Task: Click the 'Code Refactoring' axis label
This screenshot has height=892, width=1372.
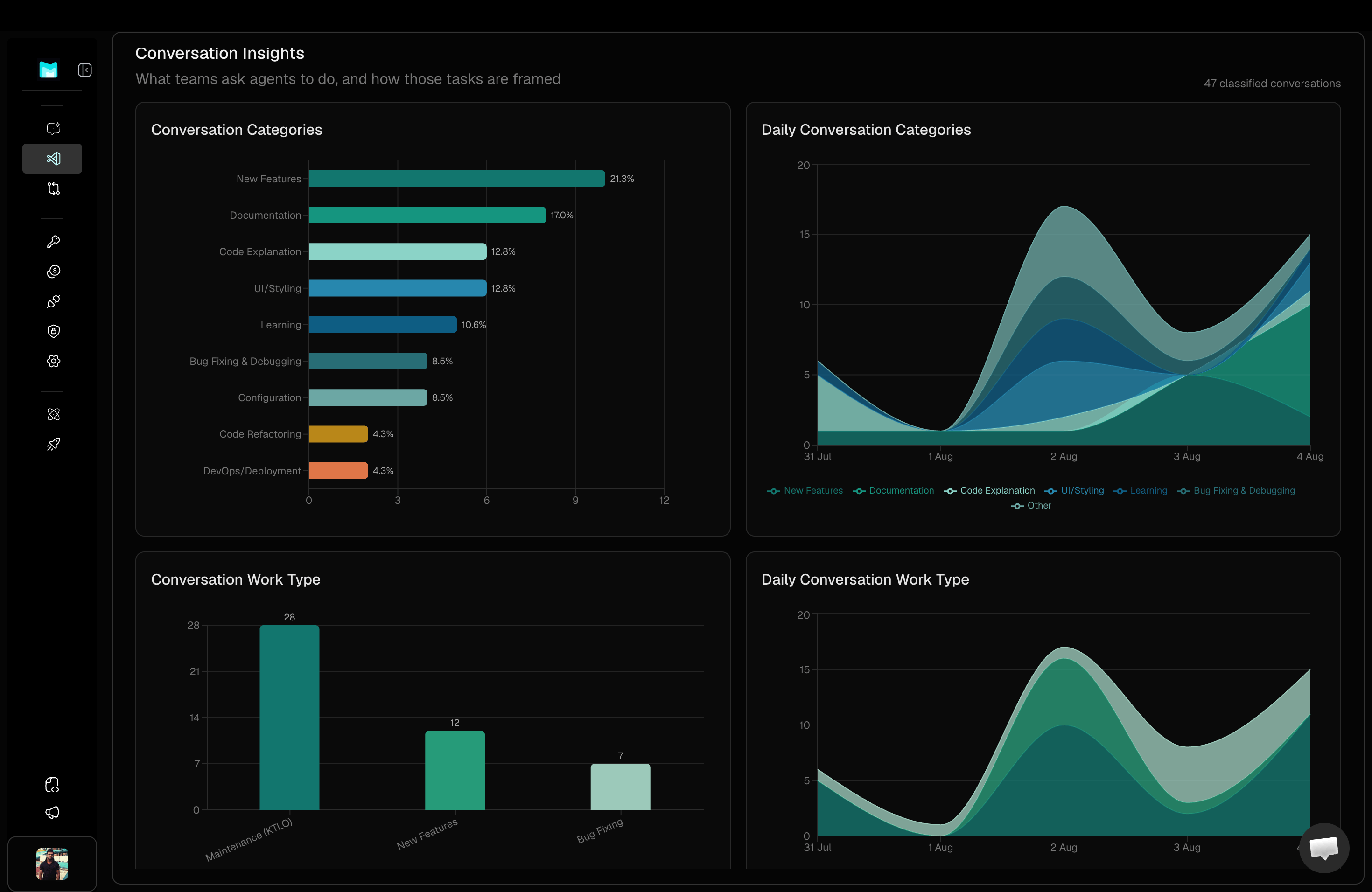Action: (260, 434)
